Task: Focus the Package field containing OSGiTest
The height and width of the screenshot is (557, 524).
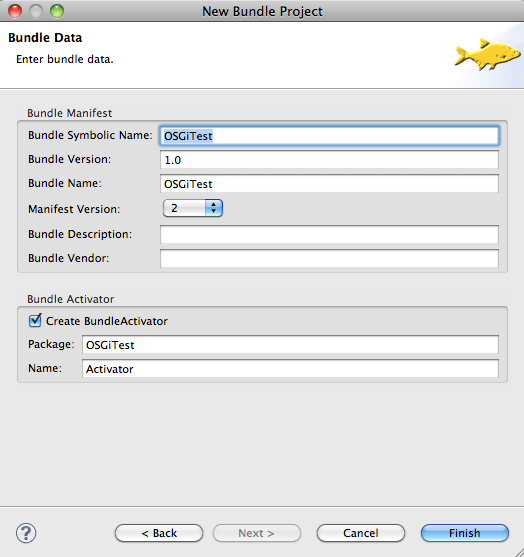Action: [x=290, y=345]
